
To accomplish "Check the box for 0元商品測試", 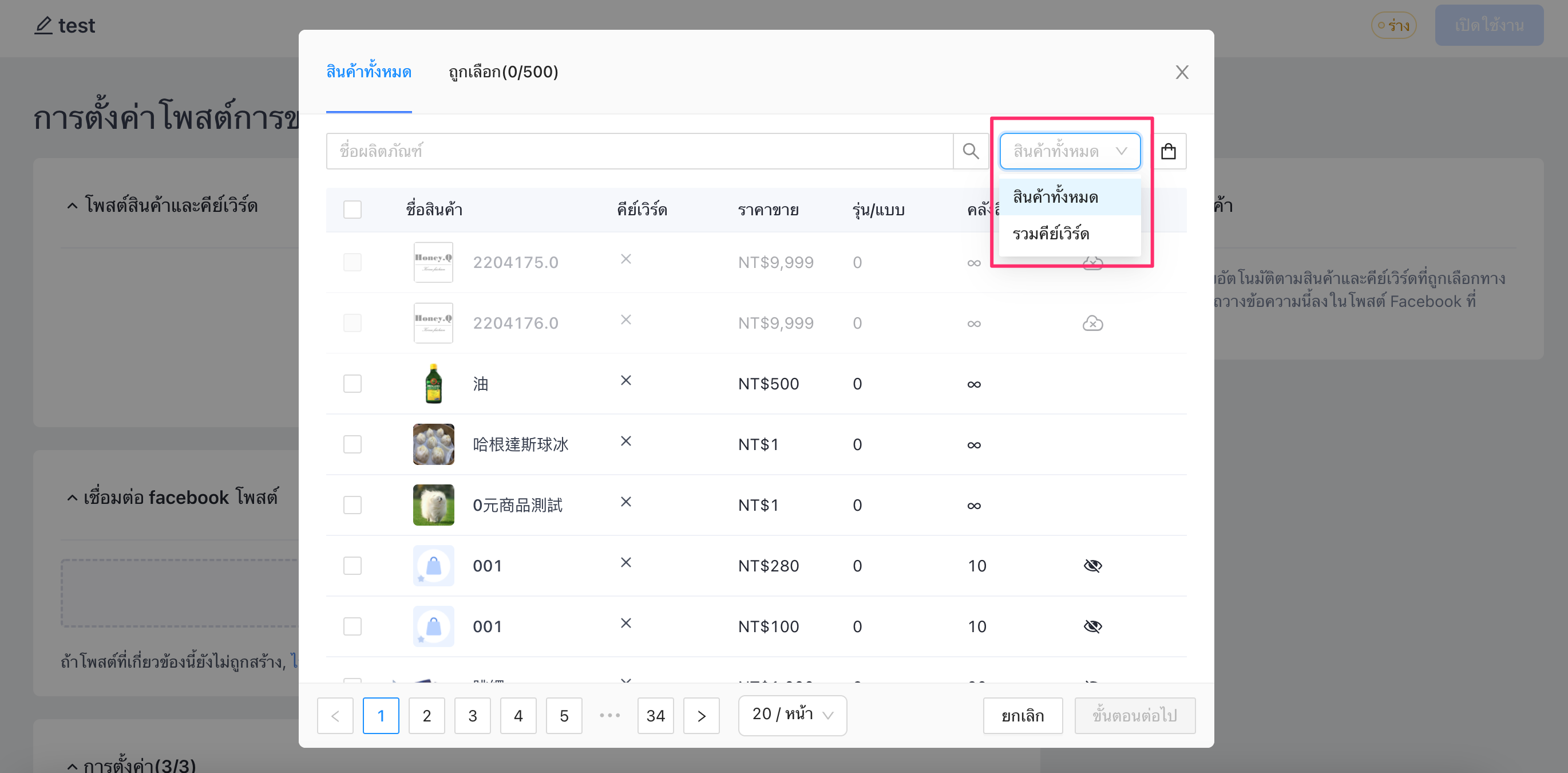I will click(353, 505).
